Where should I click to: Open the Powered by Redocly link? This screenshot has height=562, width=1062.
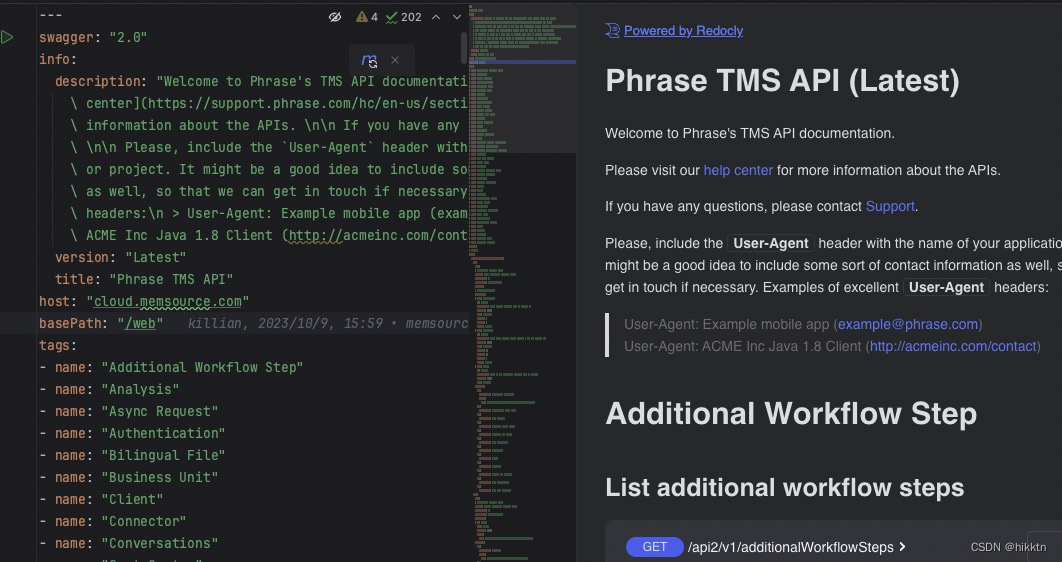(683, 30)
